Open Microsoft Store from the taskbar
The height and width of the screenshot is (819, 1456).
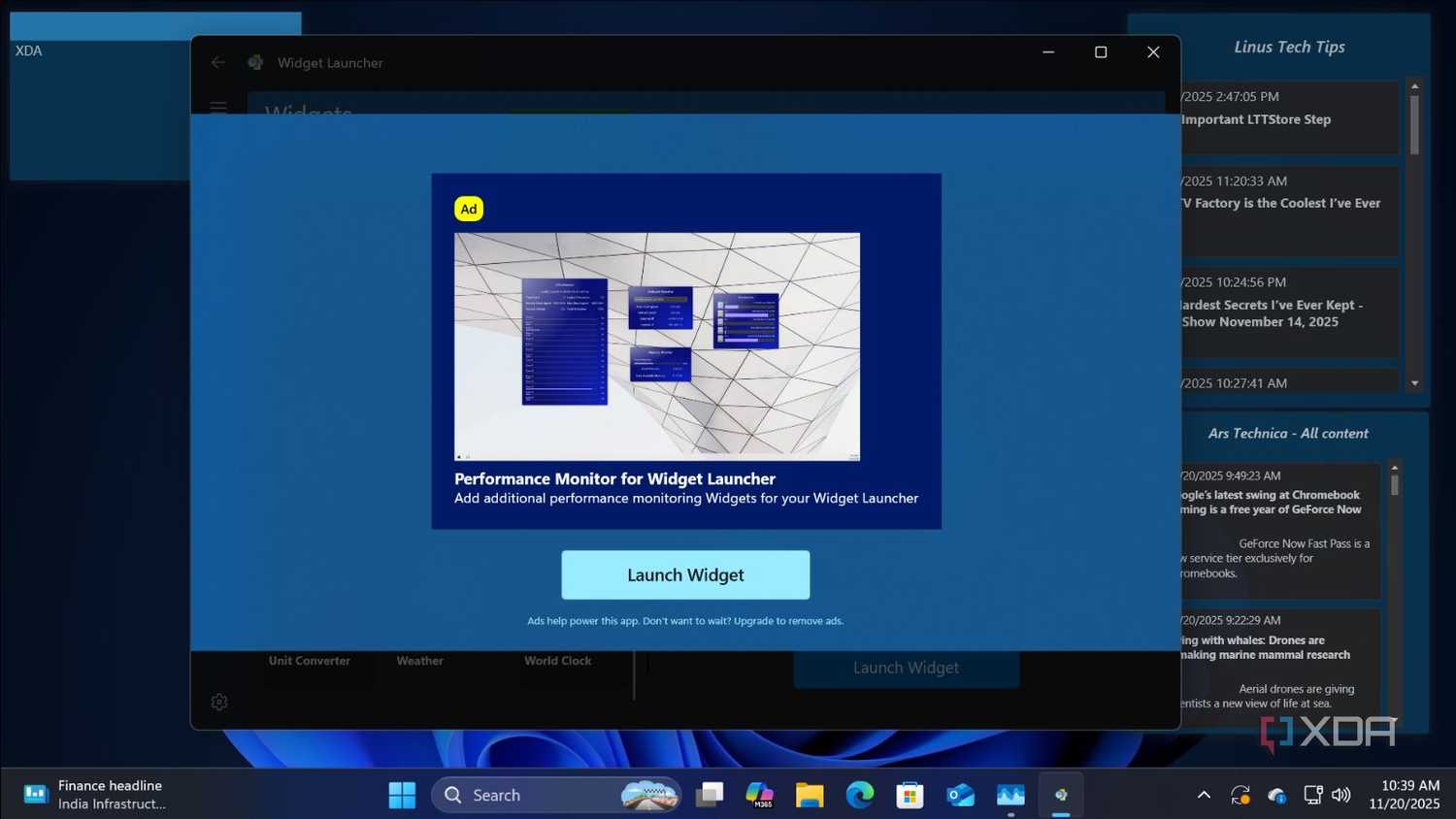click(x=910, y=795)
